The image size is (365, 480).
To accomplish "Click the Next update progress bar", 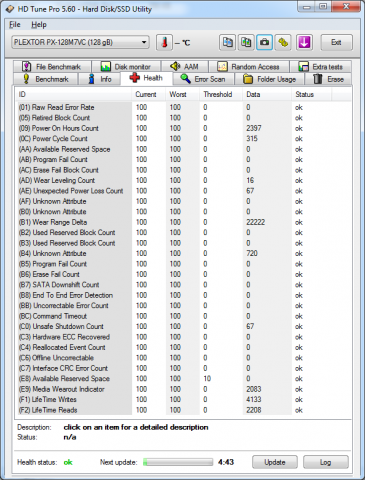I will click(x=178, y=462).
